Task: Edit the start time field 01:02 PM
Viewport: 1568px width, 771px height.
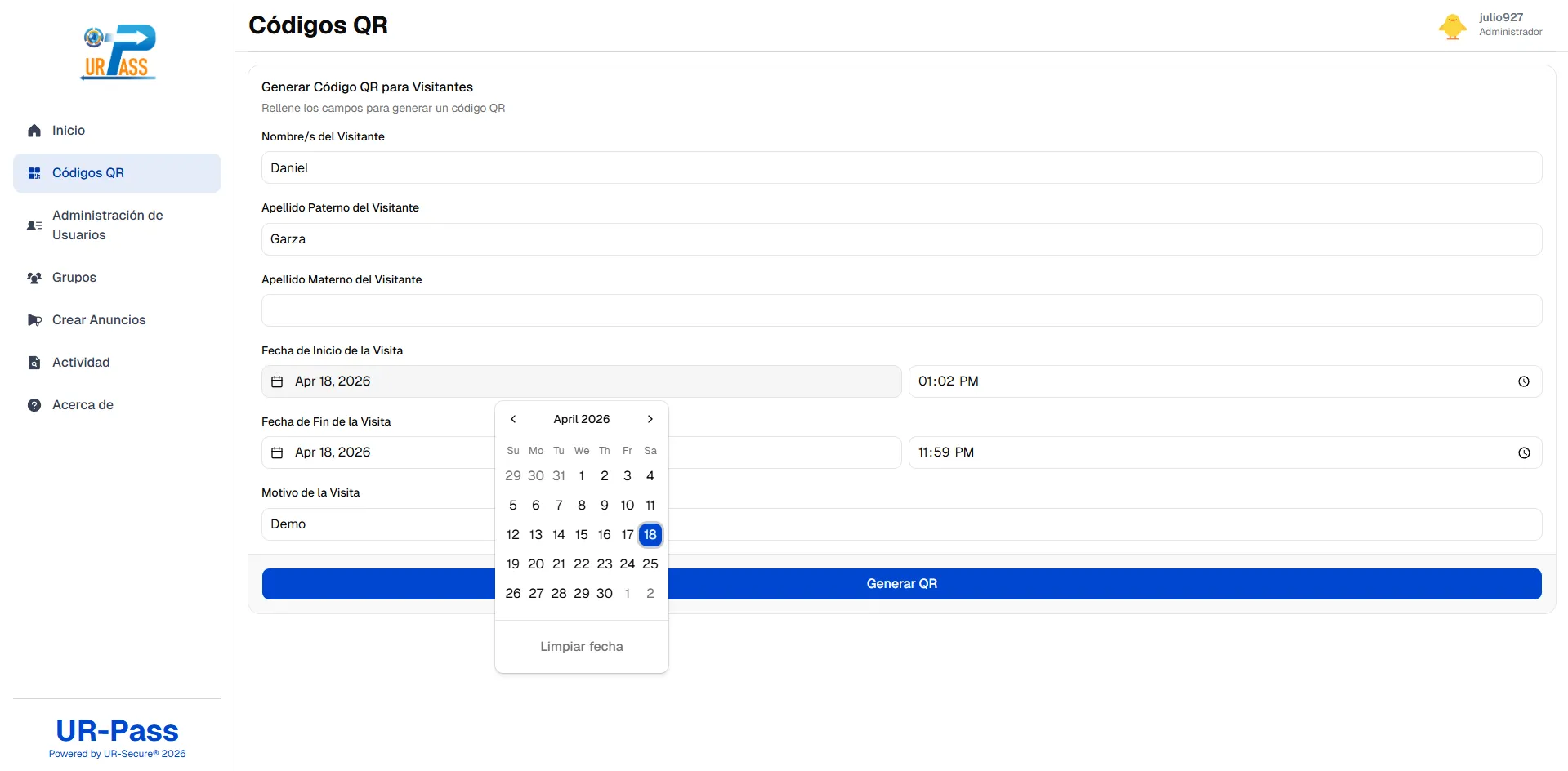Action: click(x=1225, y=381)
